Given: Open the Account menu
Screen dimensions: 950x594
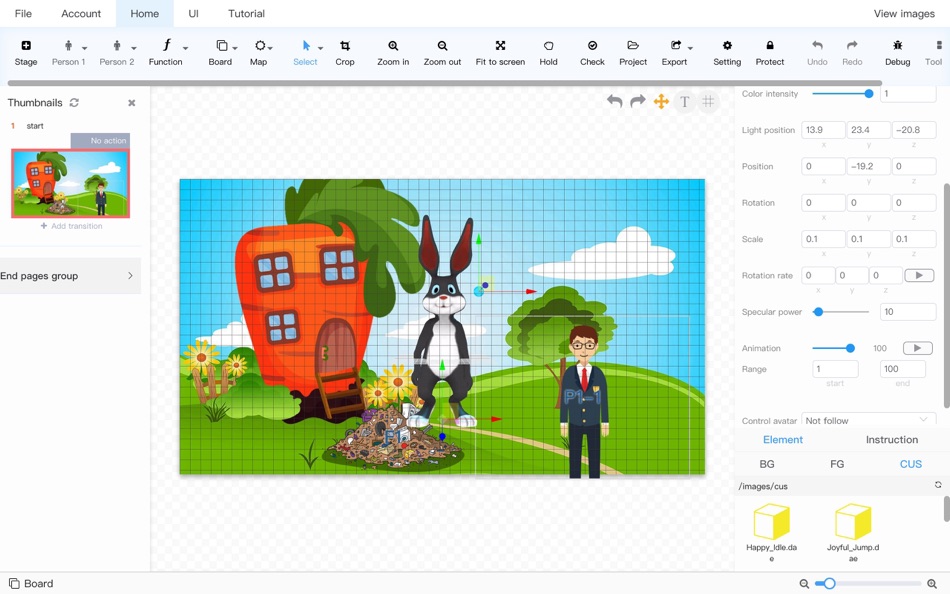Looking at the screenshot, I should tap(81, 13).
